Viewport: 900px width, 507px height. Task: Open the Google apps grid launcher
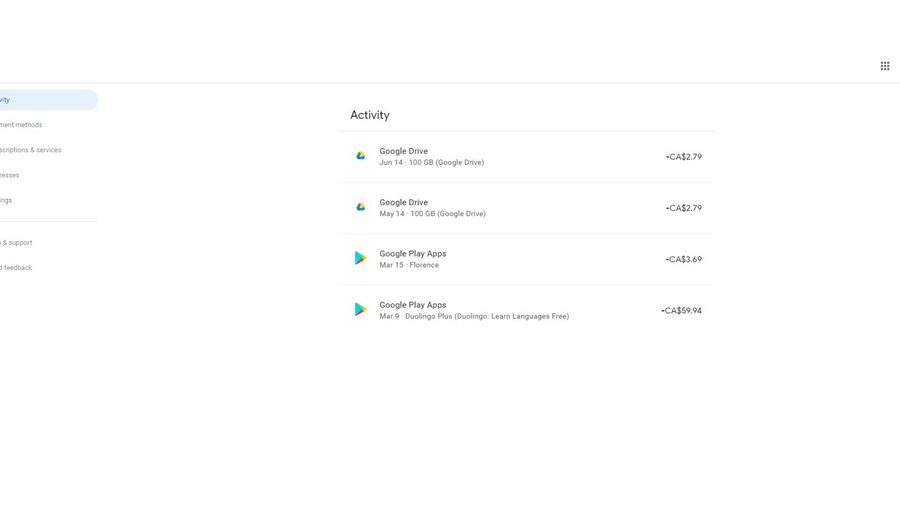click(x=885, y=66)
